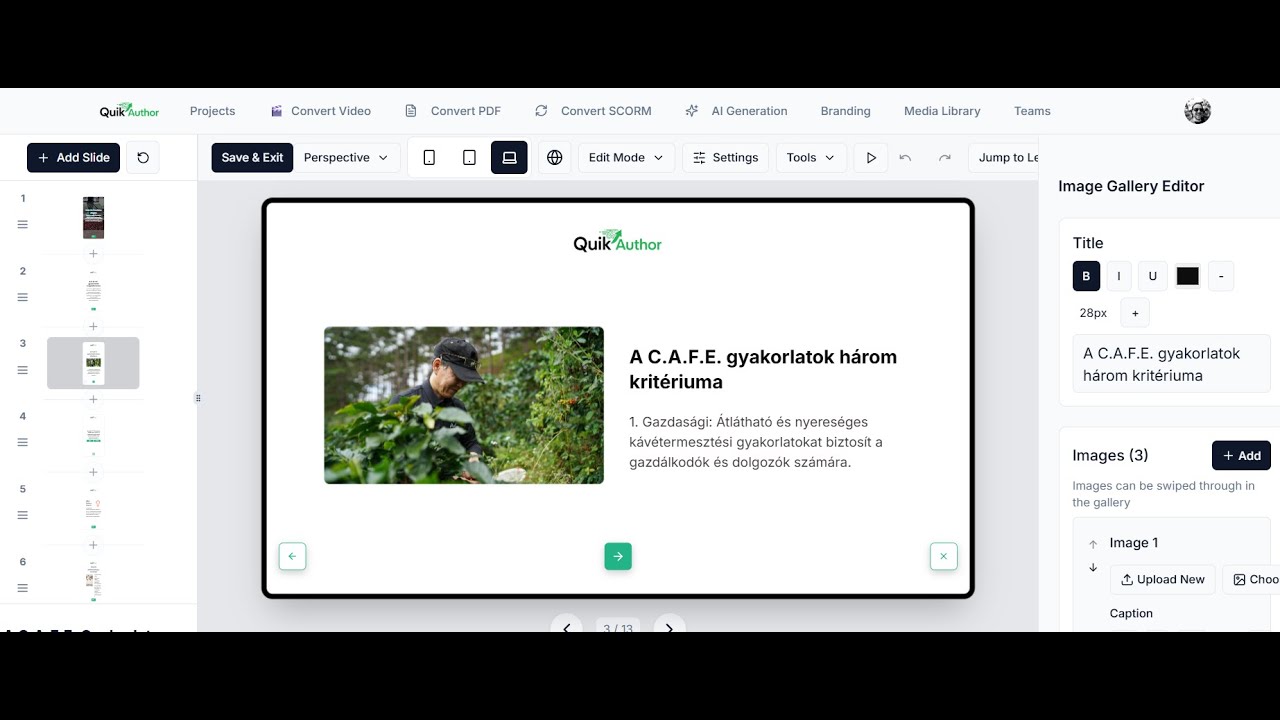The width and height of the screenshot is (1280, 720).
Task: Click the Choose button for Image 1
Action: (x=1252, y=579)
